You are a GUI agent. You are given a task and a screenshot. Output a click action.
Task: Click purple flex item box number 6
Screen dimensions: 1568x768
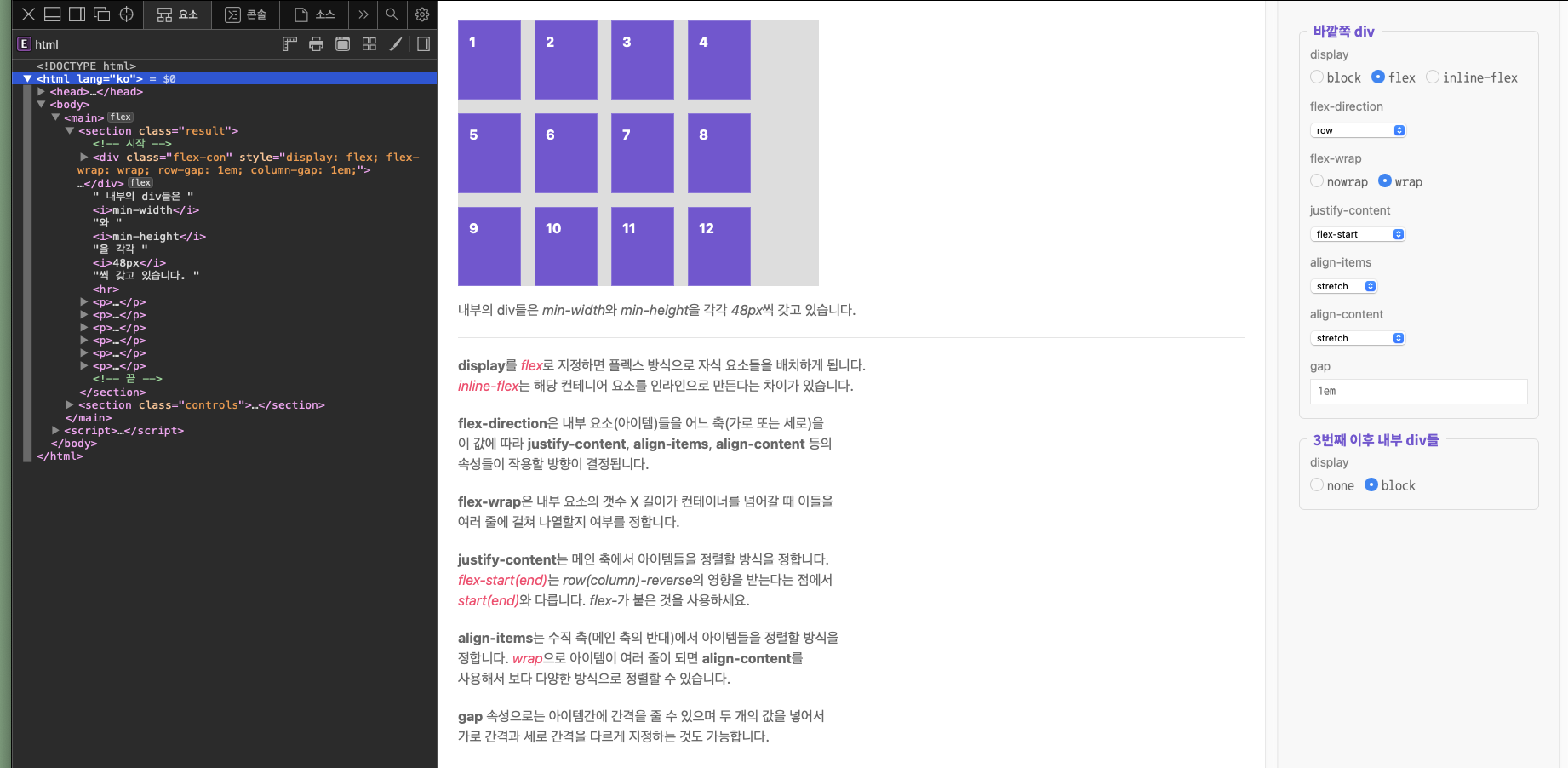click(566, 153)
